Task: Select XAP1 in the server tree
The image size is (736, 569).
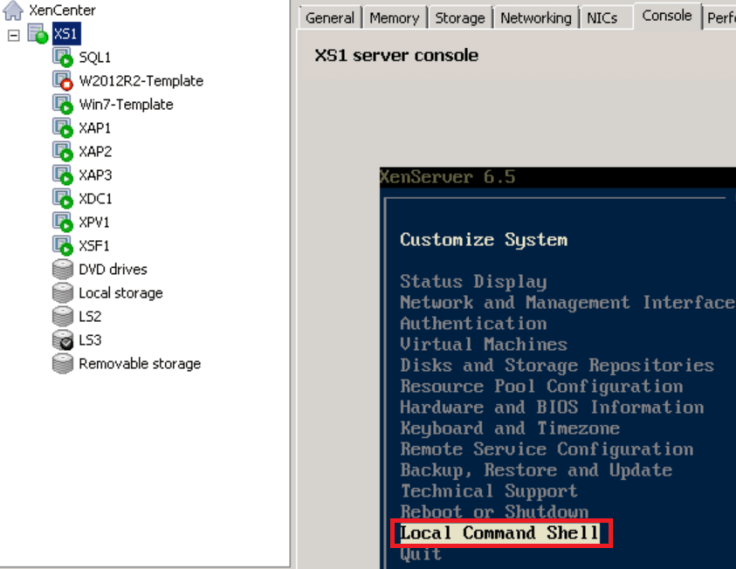Action: pos(95,128)
